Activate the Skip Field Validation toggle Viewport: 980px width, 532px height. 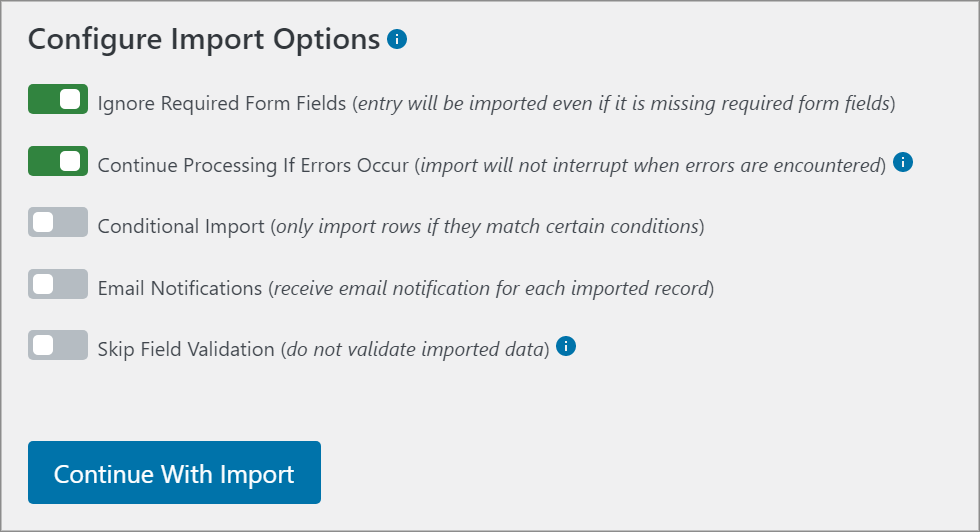(x=58, y=345)
